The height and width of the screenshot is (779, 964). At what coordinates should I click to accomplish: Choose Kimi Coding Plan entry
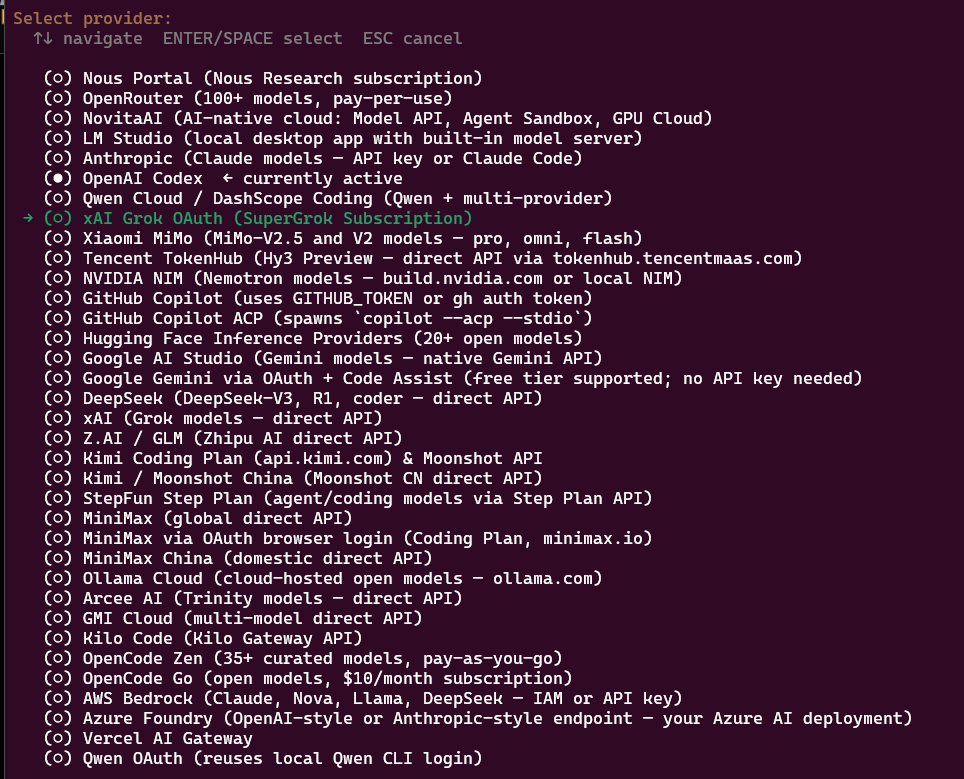293,458
